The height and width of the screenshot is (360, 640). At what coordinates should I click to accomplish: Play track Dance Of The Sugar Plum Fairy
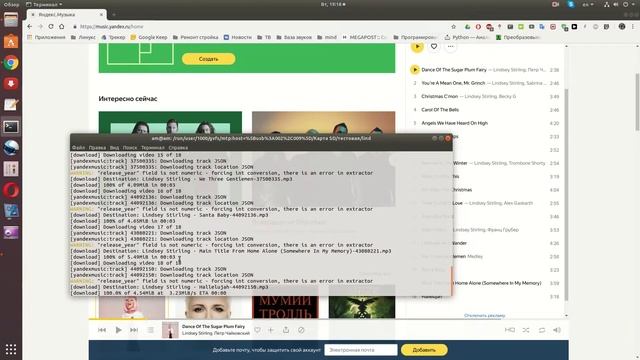click(415, 70)
